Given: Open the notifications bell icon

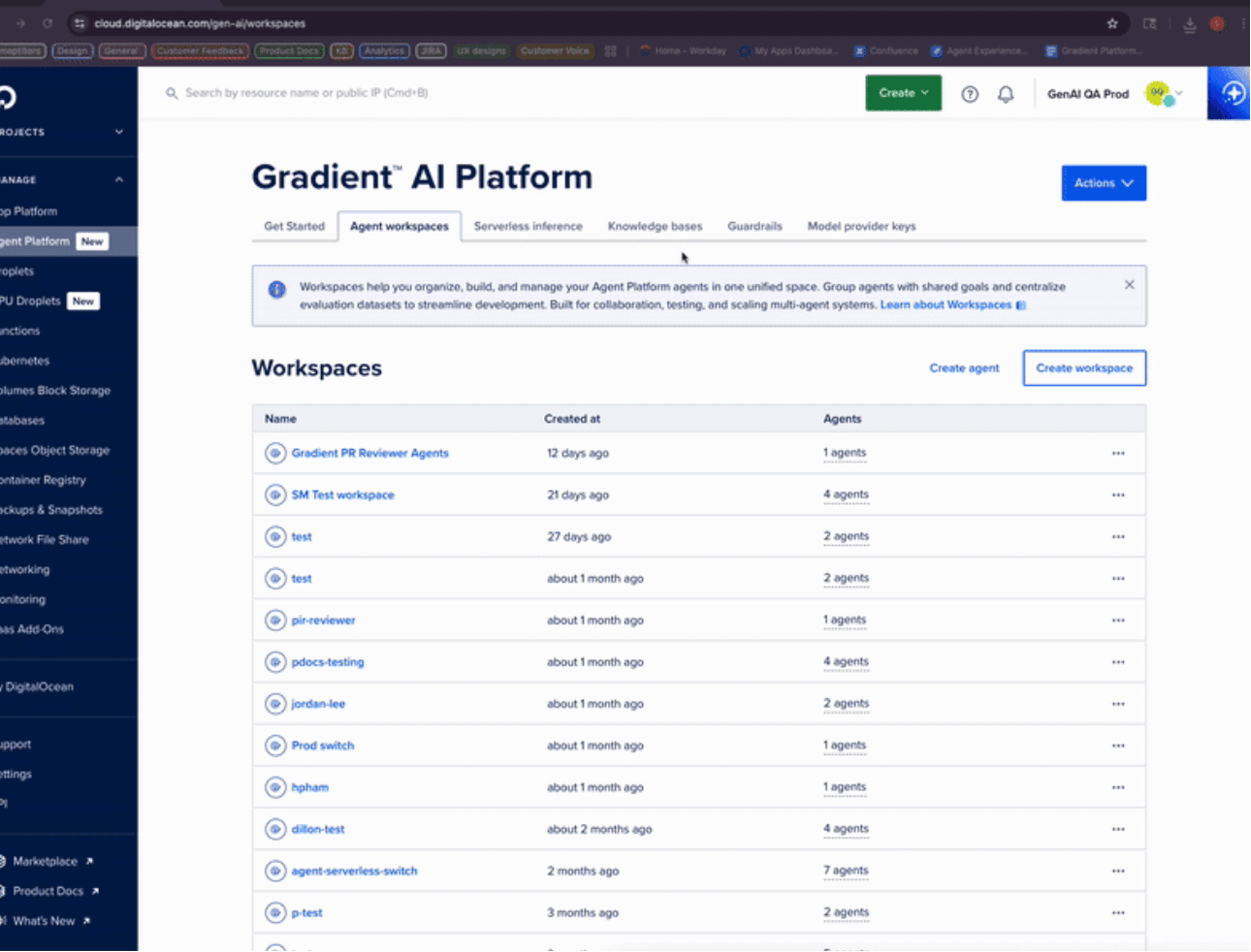Looking at the screenshot, I should tap(1006, 94).
